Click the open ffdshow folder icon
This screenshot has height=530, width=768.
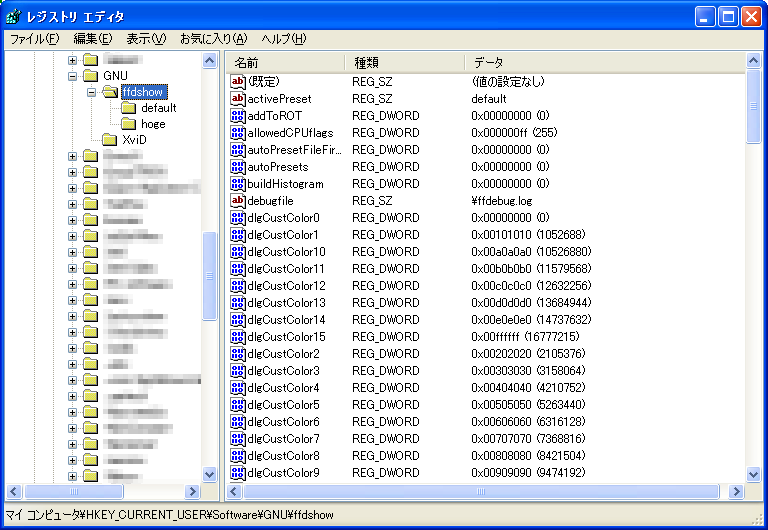[x=110, y=92]
